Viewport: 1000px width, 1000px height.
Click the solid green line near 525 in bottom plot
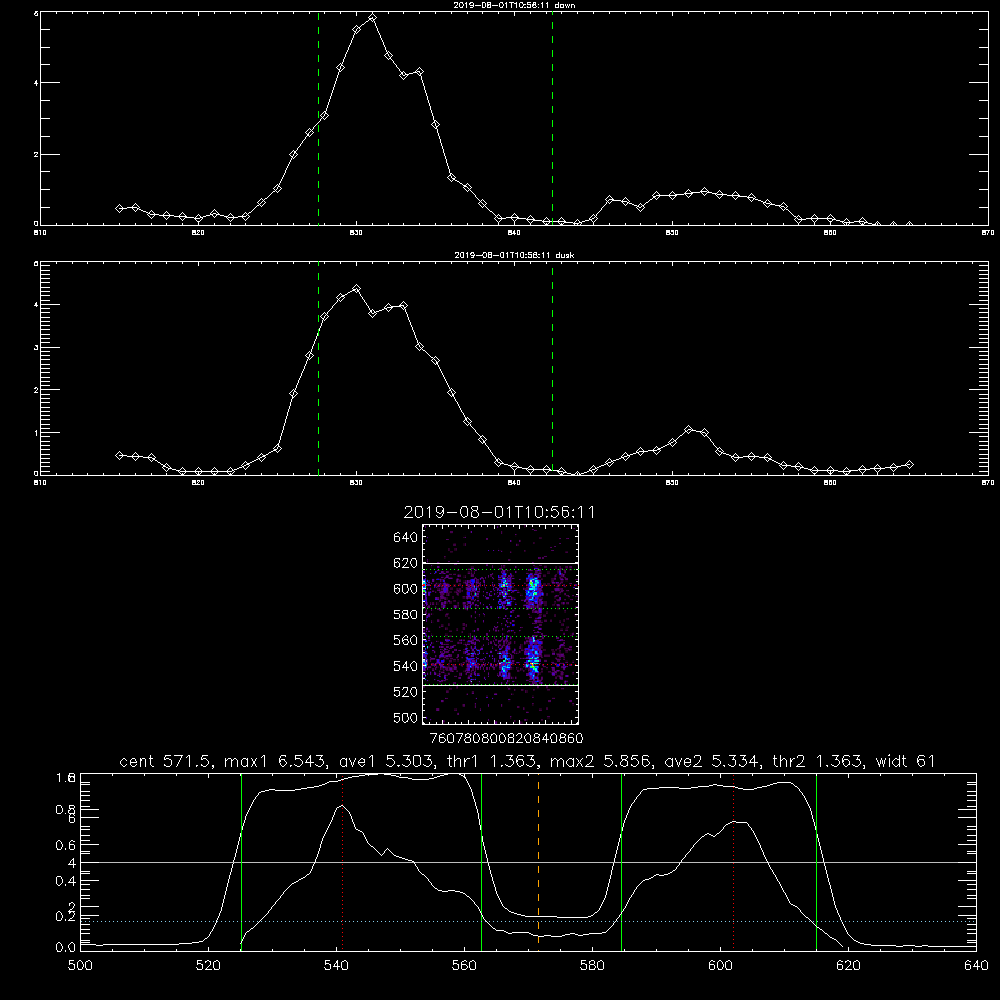pos(241,861)
